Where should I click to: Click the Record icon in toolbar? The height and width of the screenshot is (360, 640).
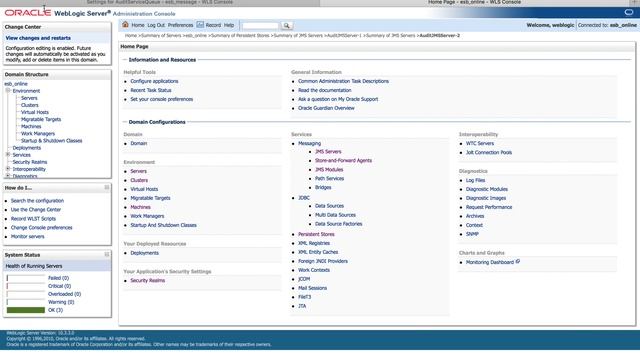tap(200, 24)
